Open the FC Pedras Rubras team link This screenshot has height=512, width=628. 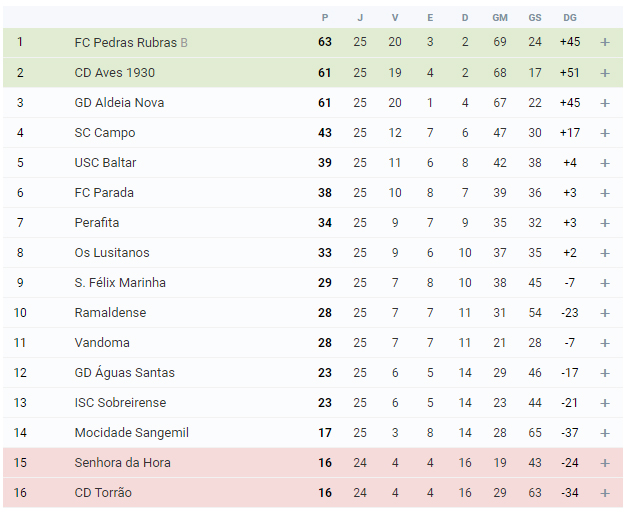pyautogui.click(x=125, y=42)
